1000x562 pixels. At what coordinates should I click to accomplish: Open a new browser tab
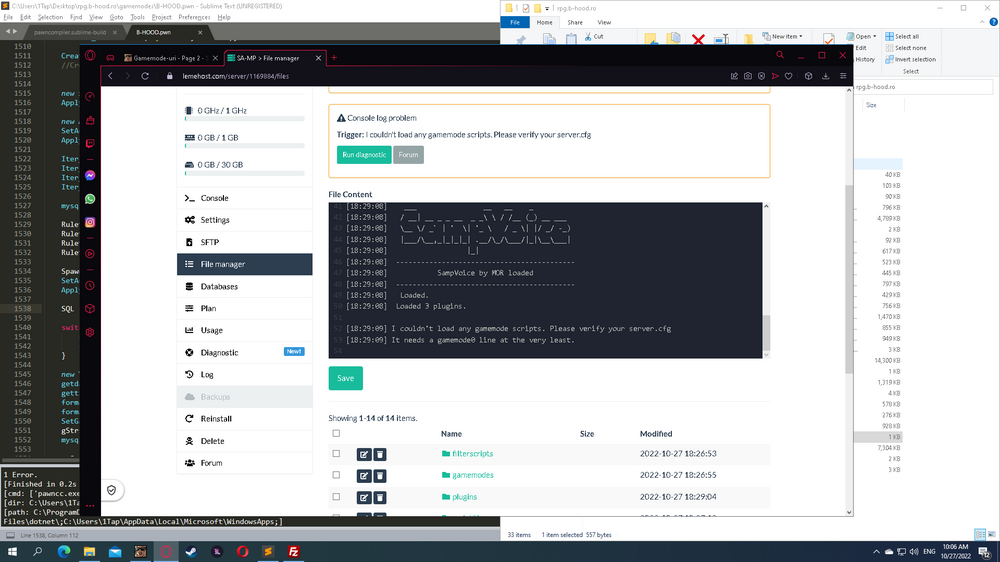click(x=334, y=58)
